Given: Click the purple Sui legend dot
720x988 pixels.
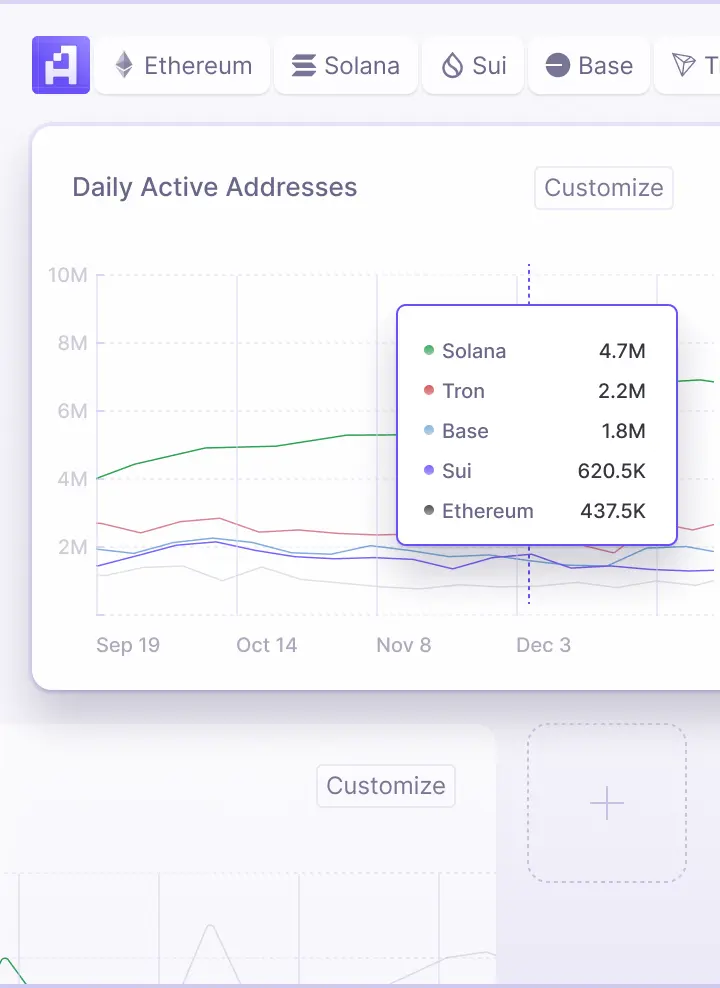Looking at the screenshot, I should click(x=429, y=470).
